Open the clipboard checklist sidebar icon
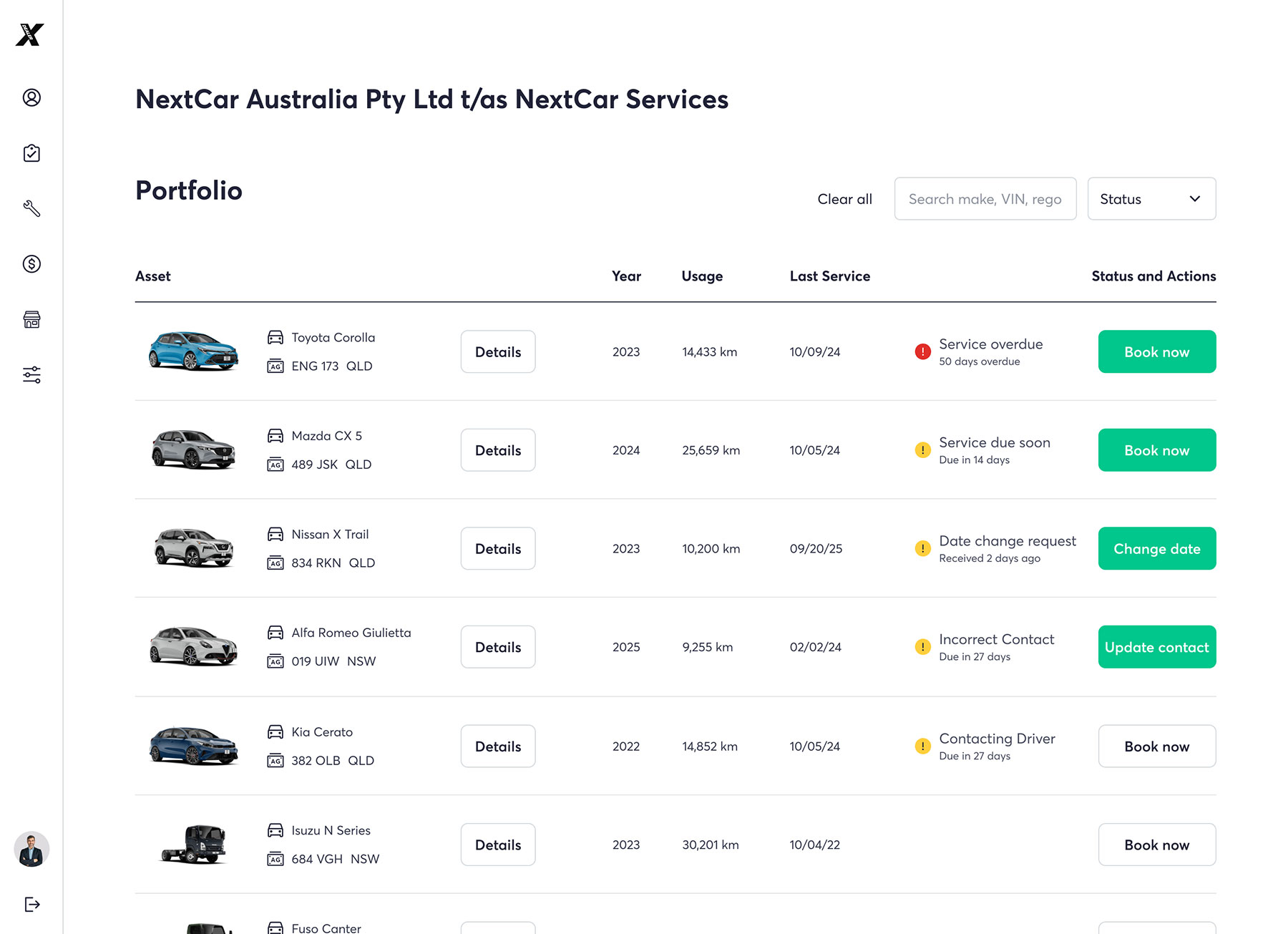This screenshot has height=934, width=1288. pos(31,153)
